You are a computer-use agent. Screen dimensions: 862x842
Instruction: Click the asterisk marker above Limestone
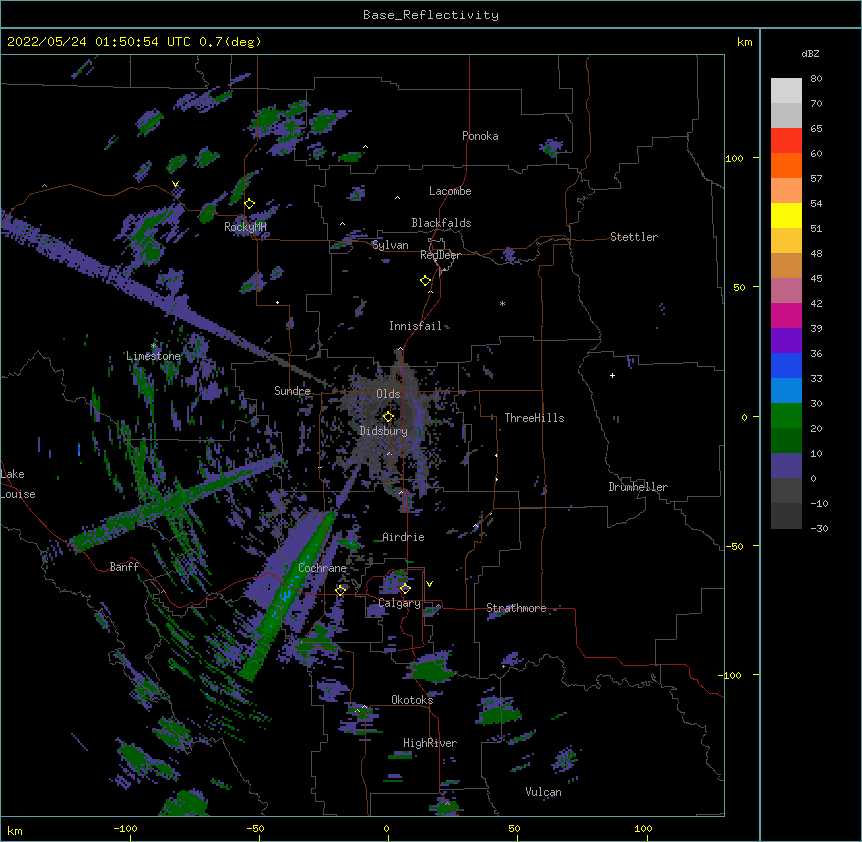tap(154, 346)
